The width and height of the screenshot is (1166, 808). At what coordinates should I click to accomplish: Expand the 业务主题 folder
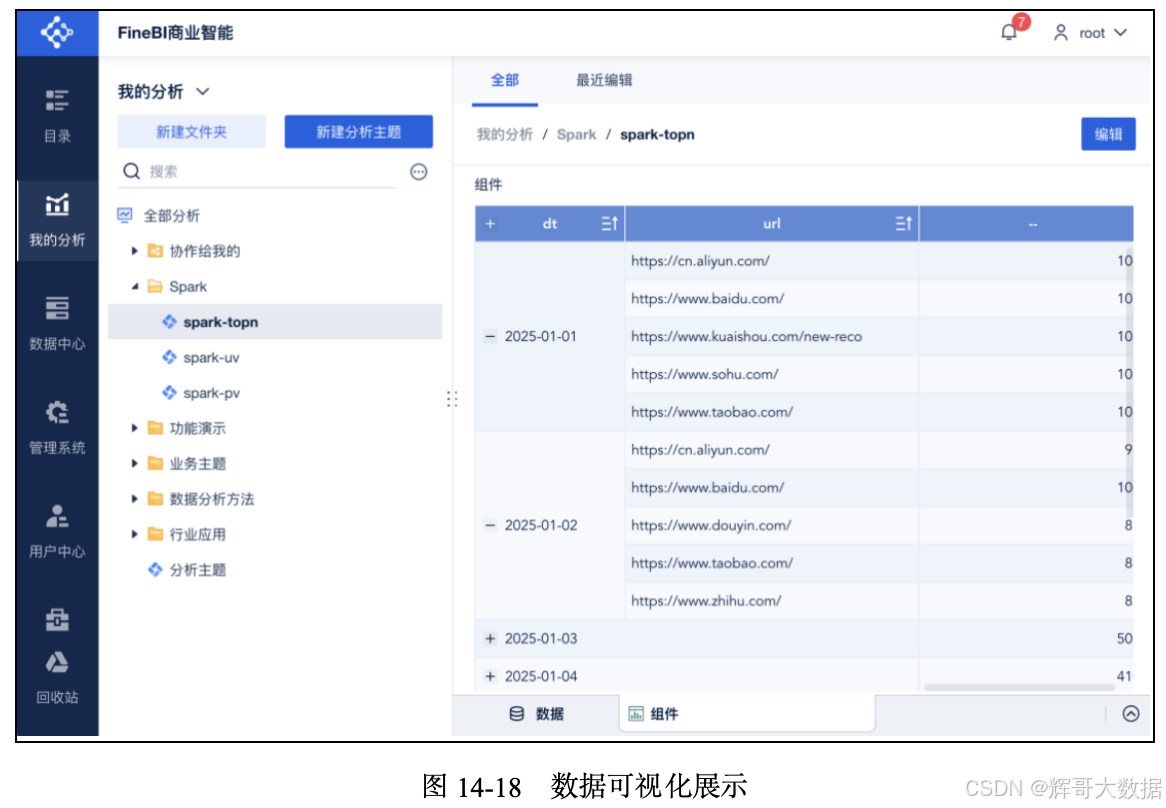click(135, 463)
